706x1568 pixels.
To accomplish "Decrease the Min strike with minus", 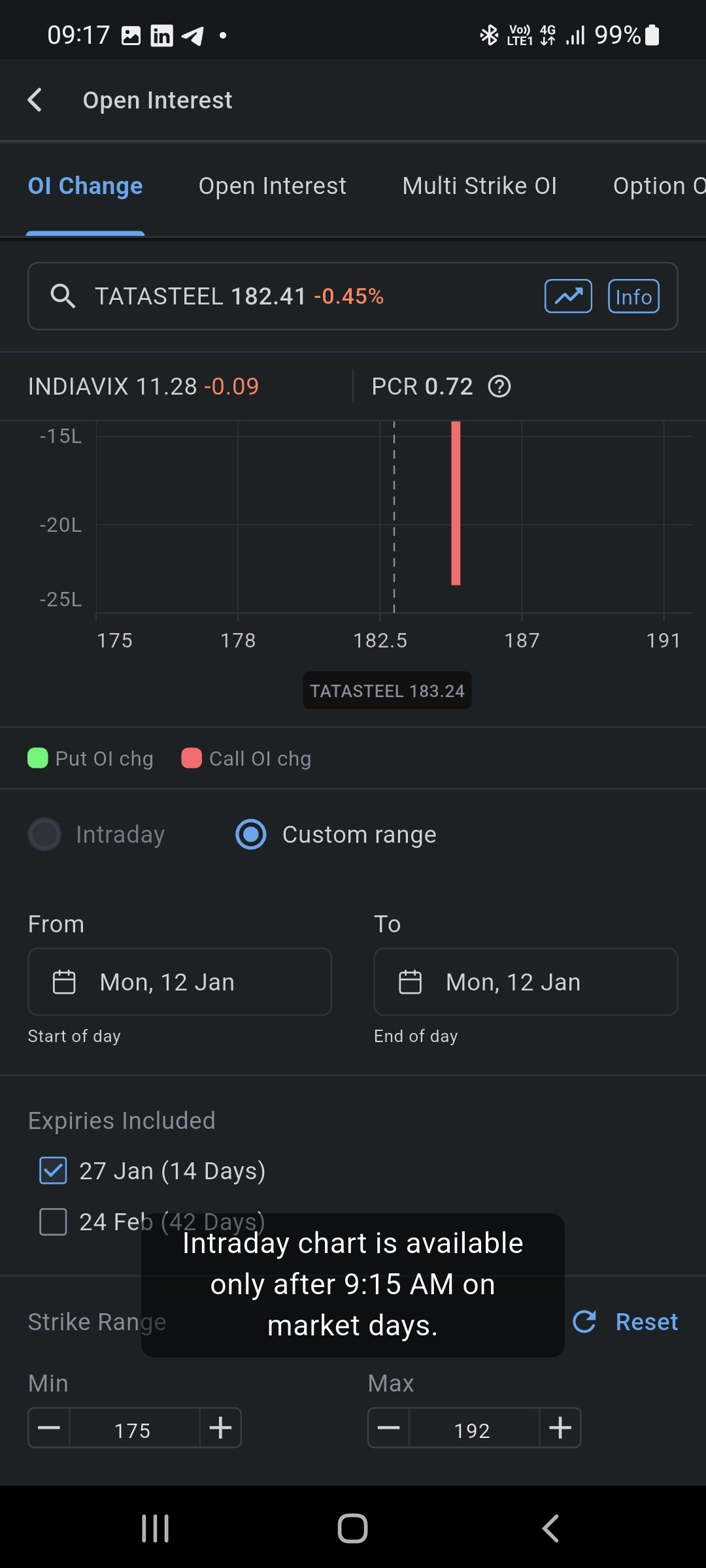I will tap(49, 1428).
